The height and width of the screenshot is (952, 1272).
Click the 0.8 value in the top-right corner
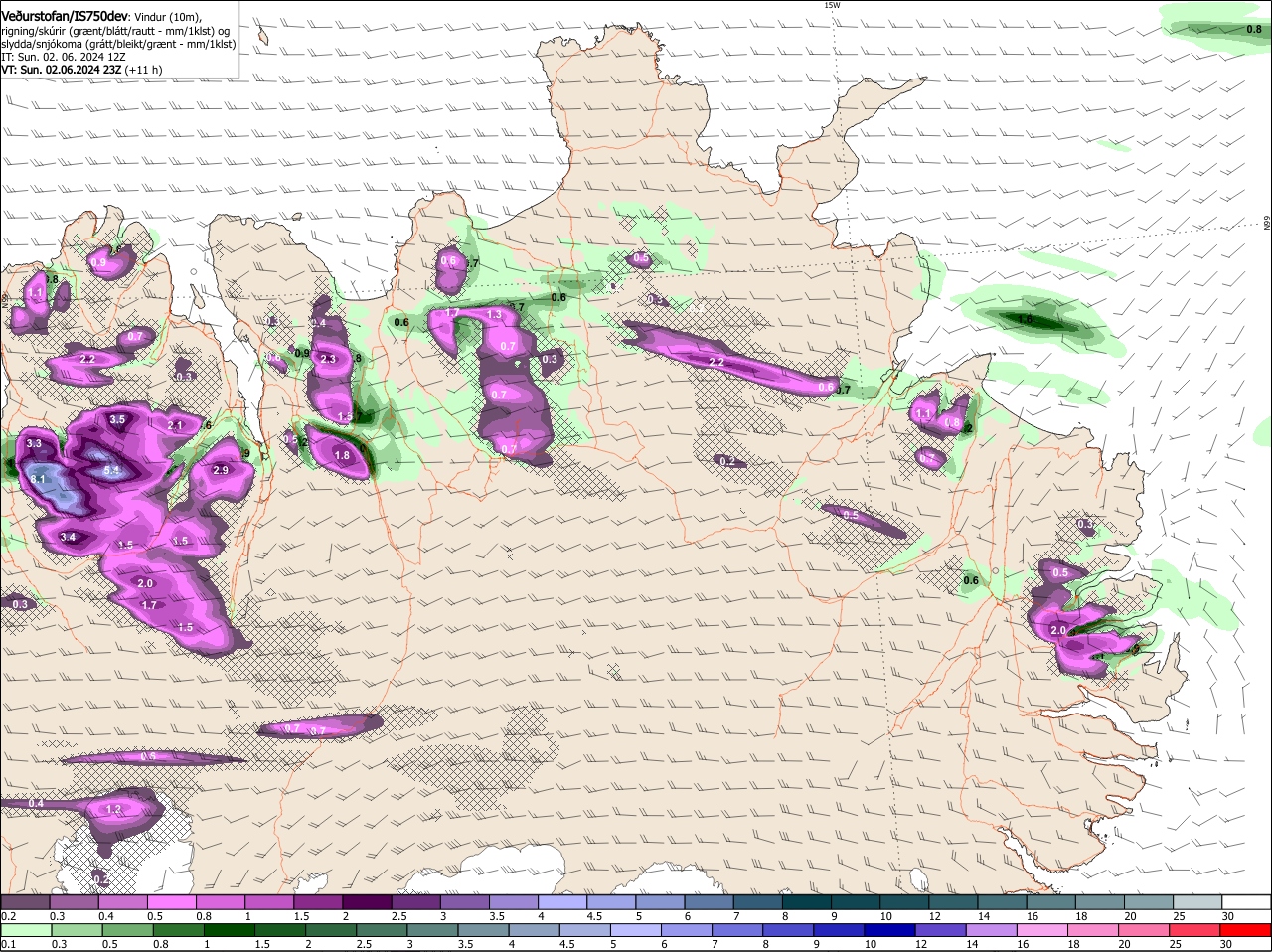click(1253, 30)
